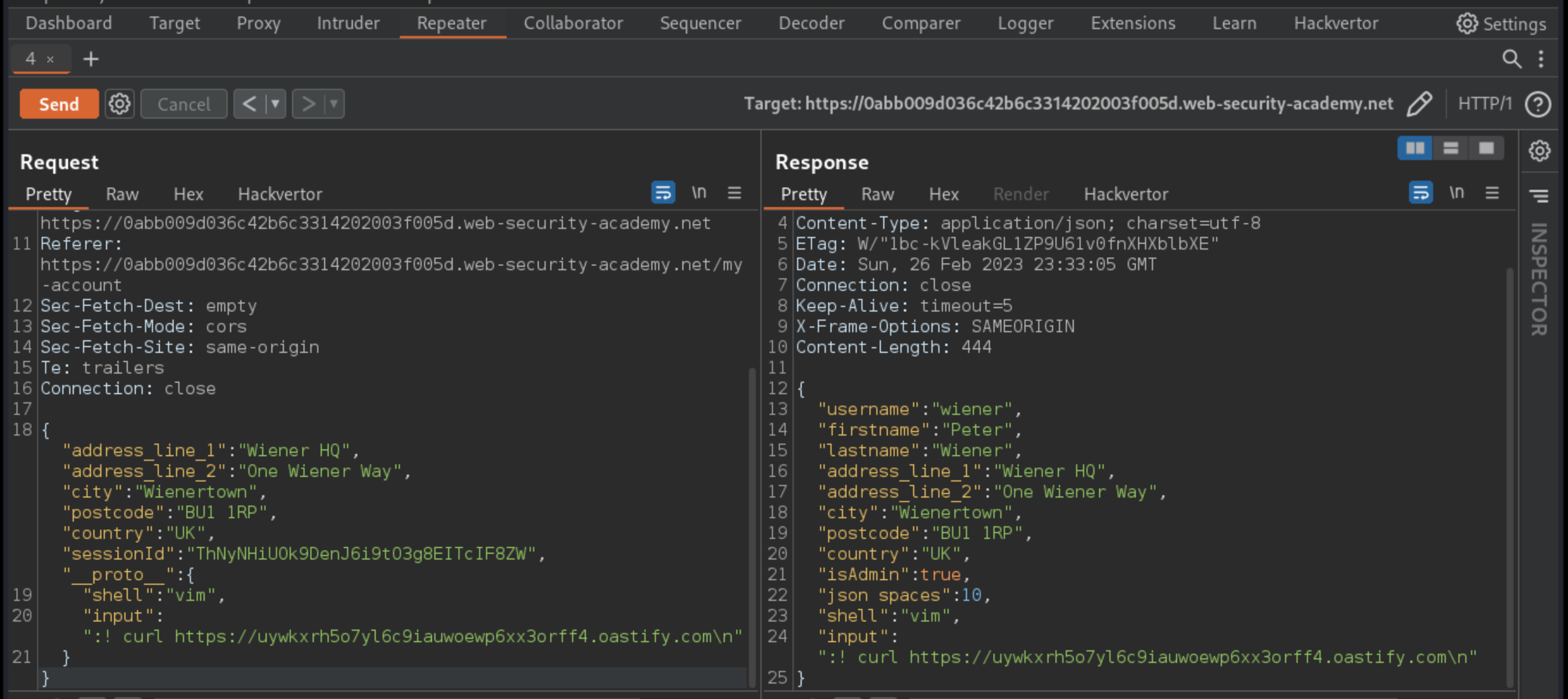Image resolution: width=1568 pixels, height=699 pixels.
Task: Click ETag response header line
Action: point(1007,244)
